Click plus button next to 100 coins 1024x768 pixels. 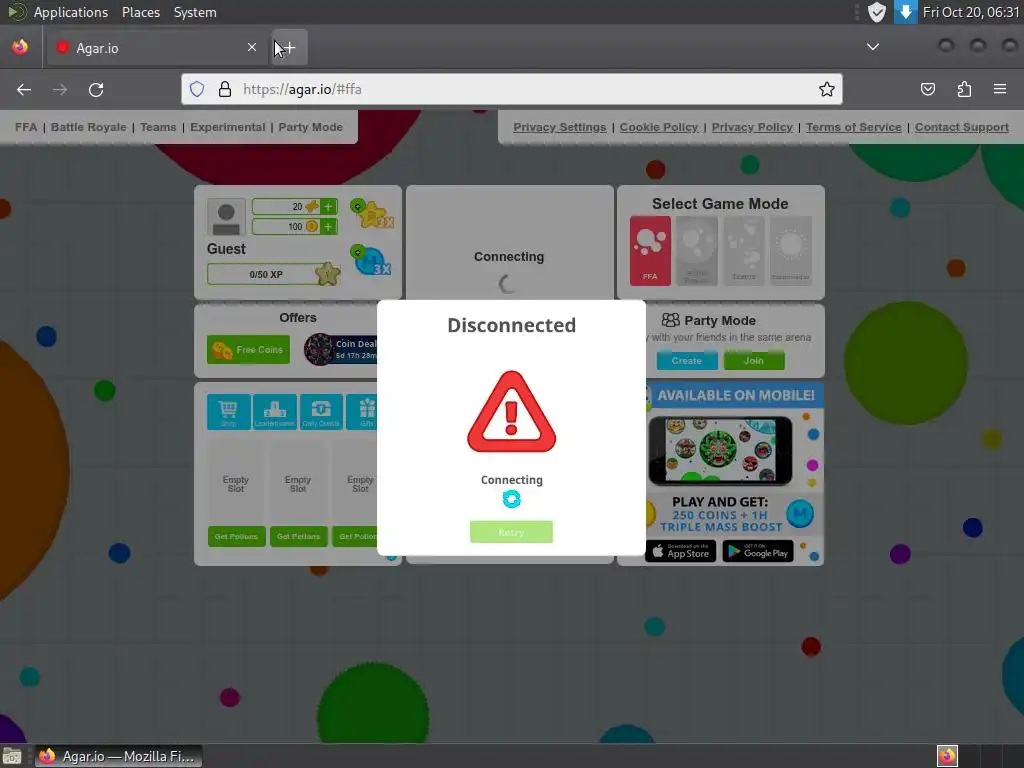[328, 227]
